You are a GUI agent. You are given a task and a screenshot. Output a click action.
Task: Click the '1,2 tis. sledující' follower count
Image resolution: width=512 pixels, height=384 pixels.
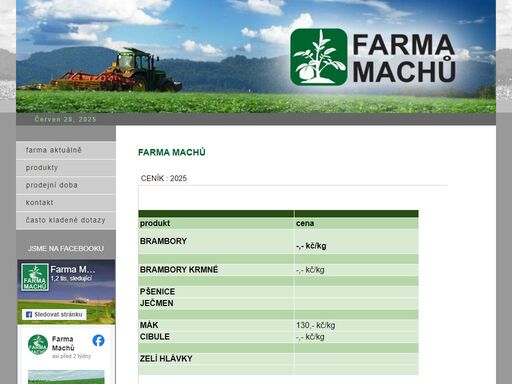(71, 278)
